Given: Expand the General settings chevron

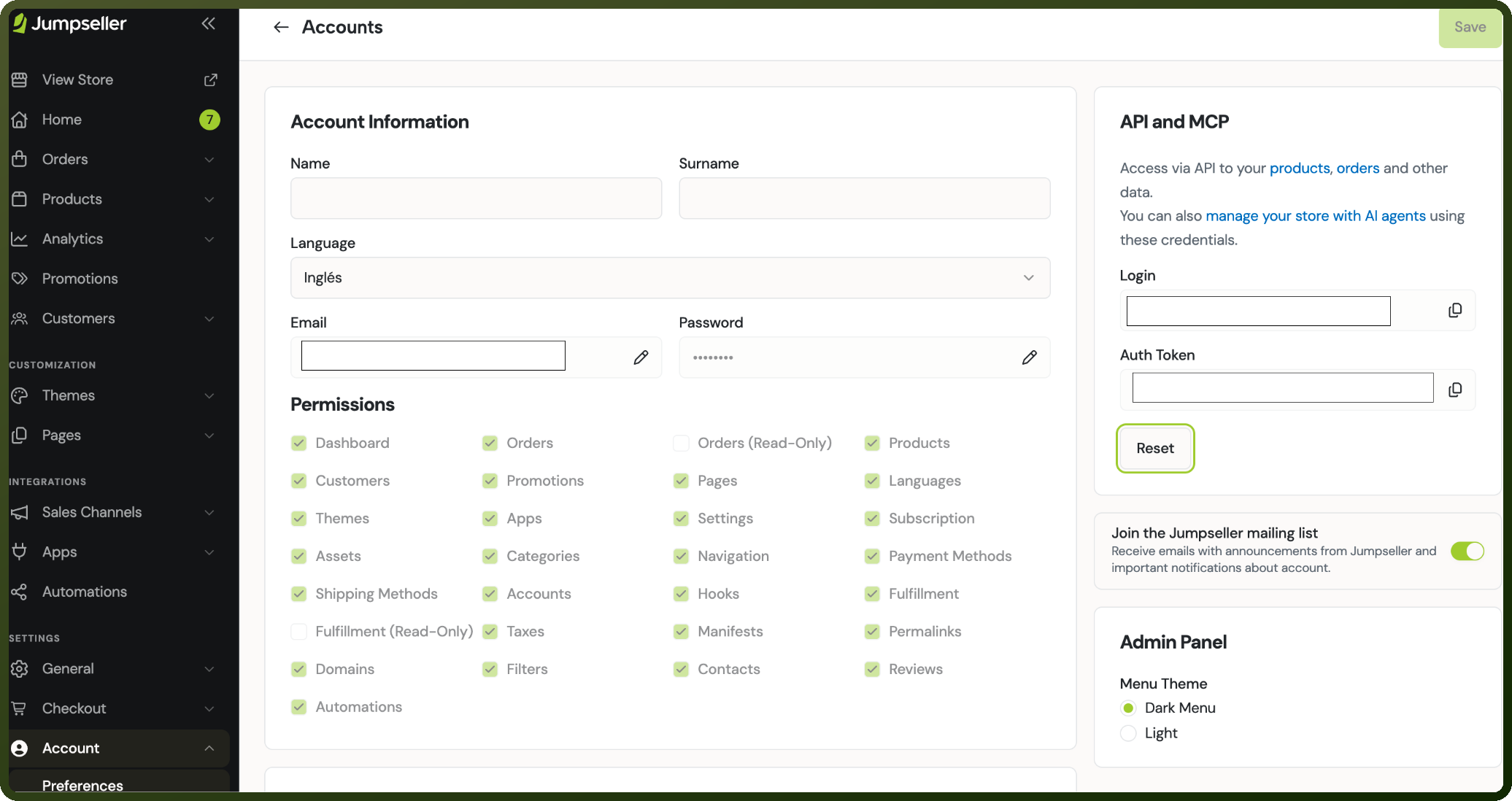Looking at the screenshot, I should pyautogui.click(x=209, y=669).
